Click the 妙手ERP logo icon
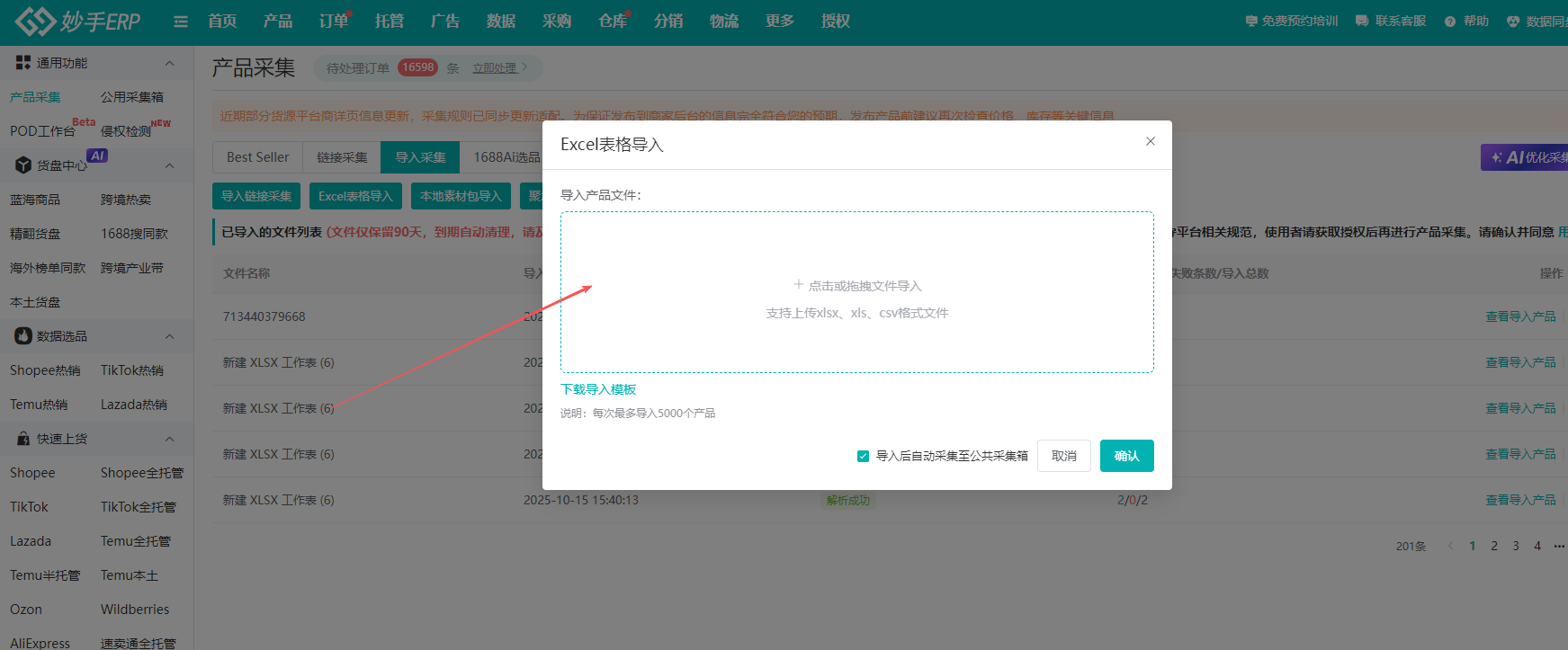The height and width of the screenshot is (650, 1568). coord(36,21)
